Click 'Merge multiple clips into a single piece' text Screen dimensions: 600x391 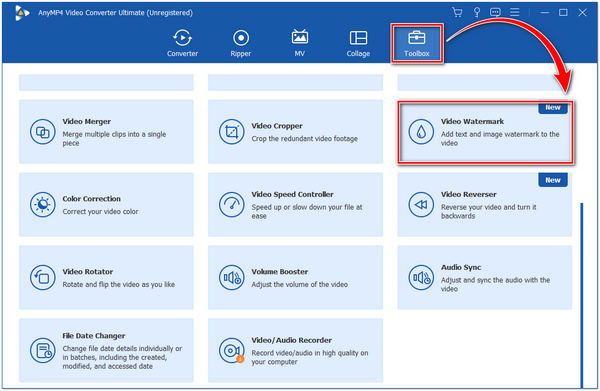click(x=114, y=138)
